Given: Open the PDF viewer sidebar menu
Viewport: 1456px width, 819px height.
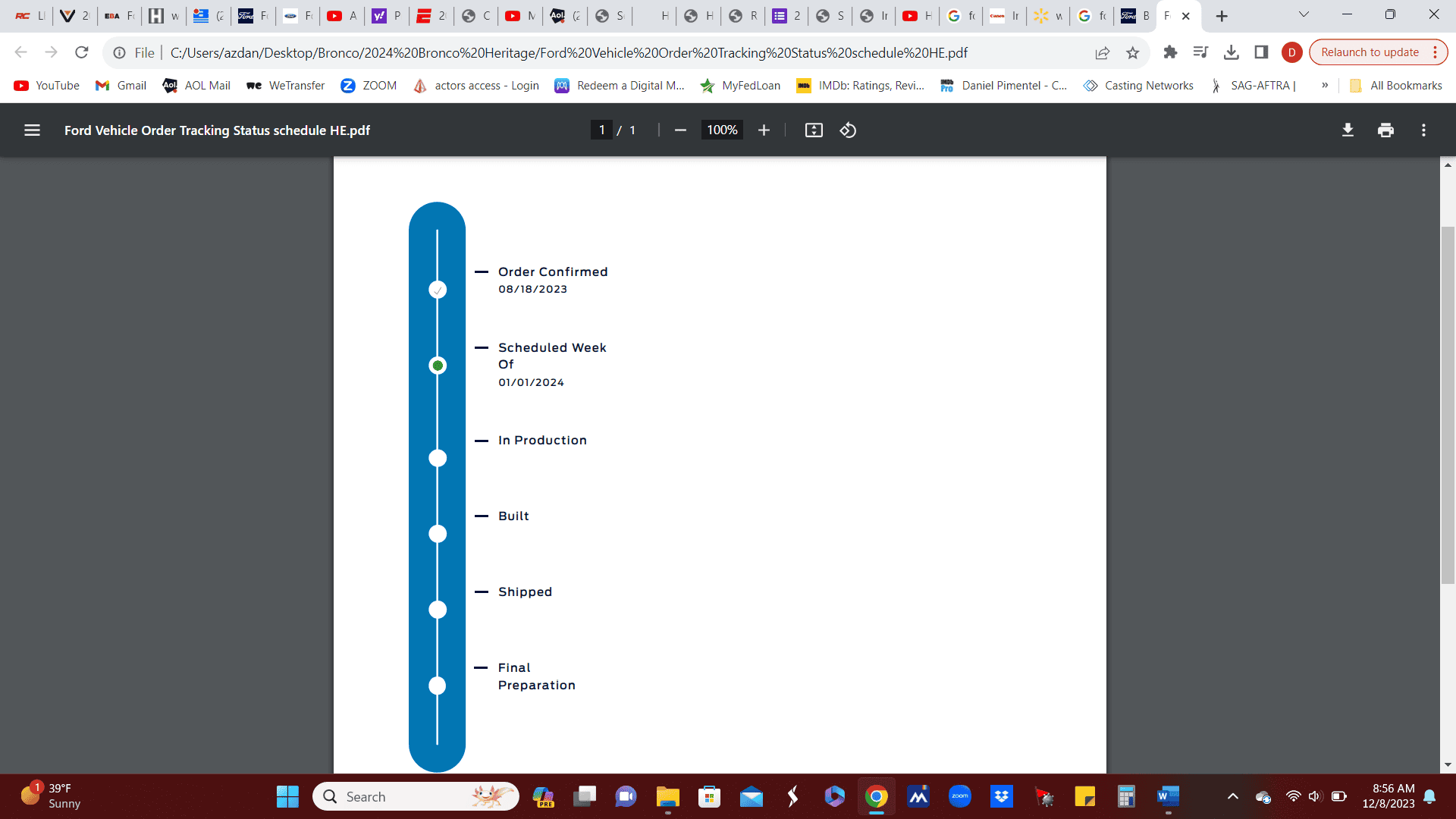Looking at the screenshot, I should [x=32, y=130].
